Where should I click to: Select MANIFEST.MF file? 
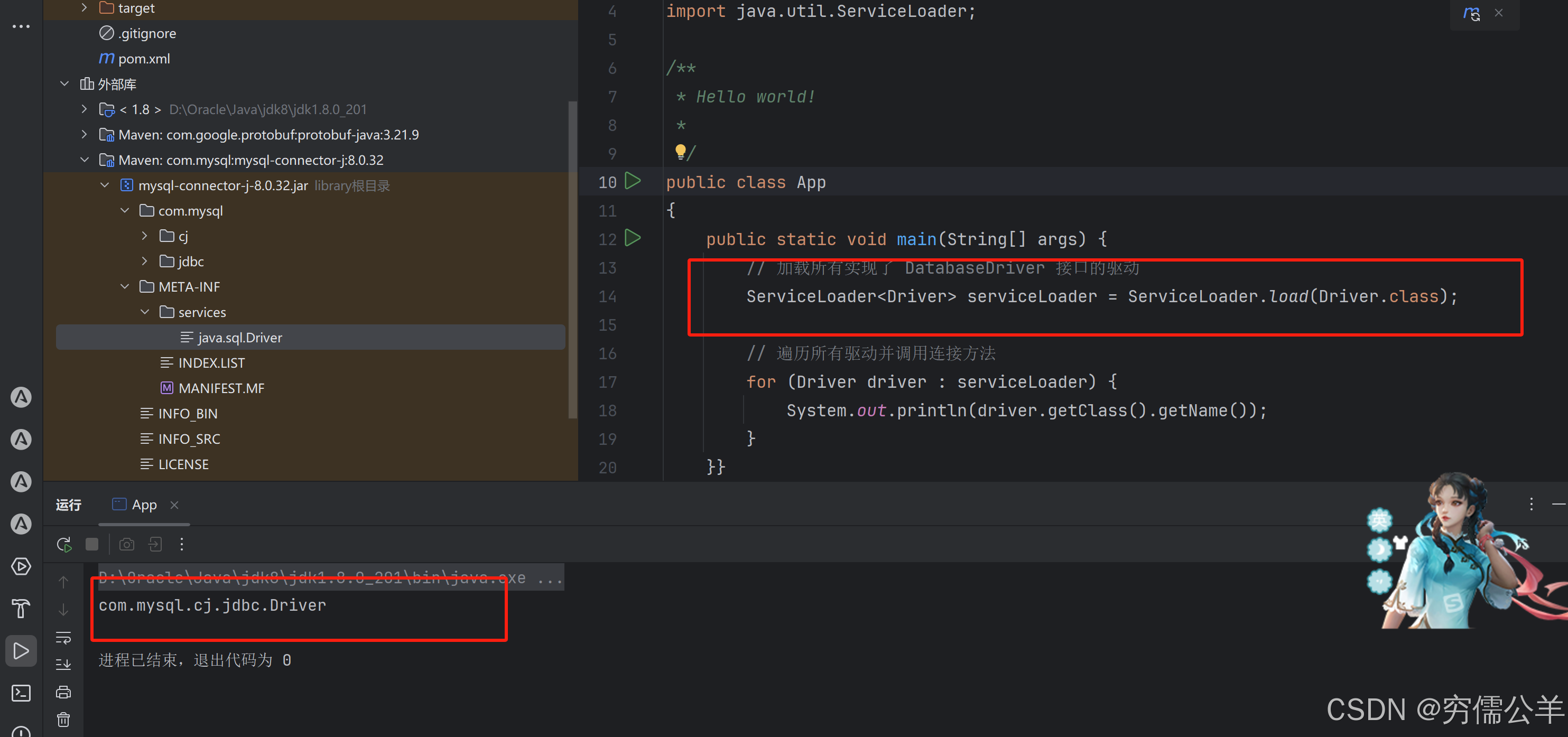(x=220, y=388)
